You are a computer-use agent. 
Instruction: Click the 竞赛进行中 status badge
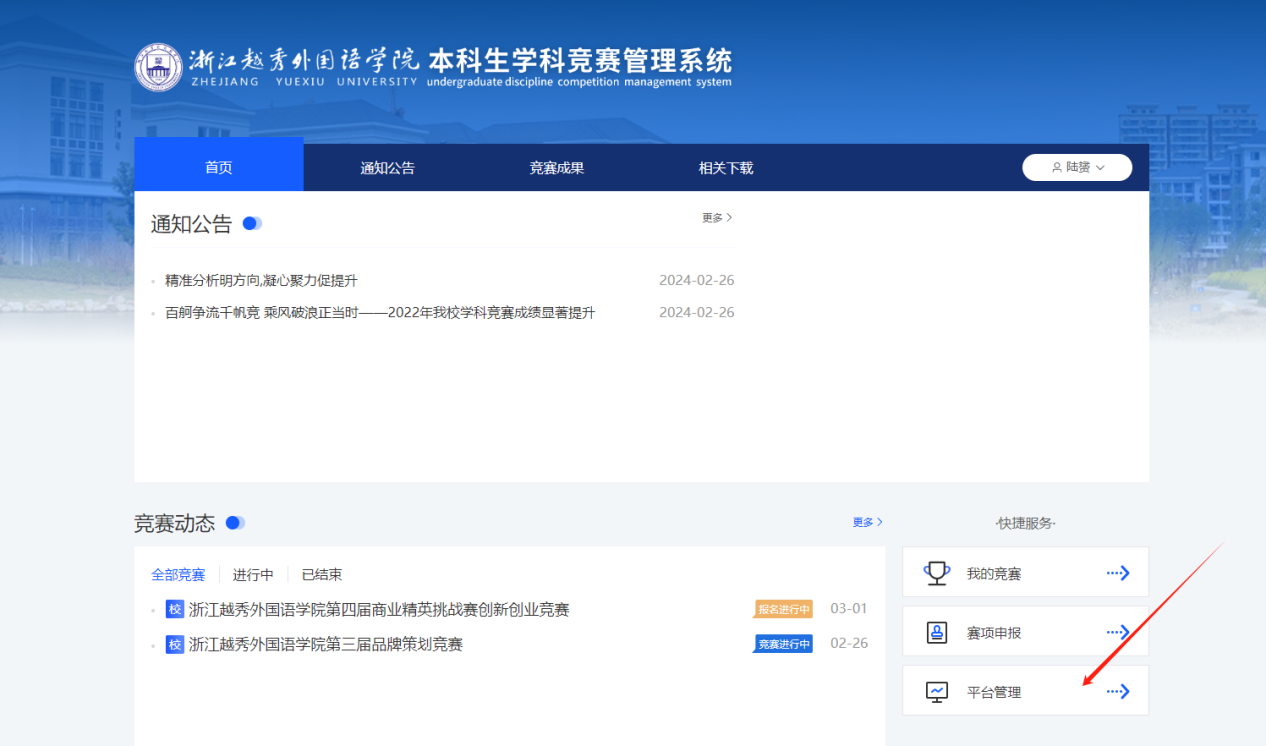click(x=784, y=644)
